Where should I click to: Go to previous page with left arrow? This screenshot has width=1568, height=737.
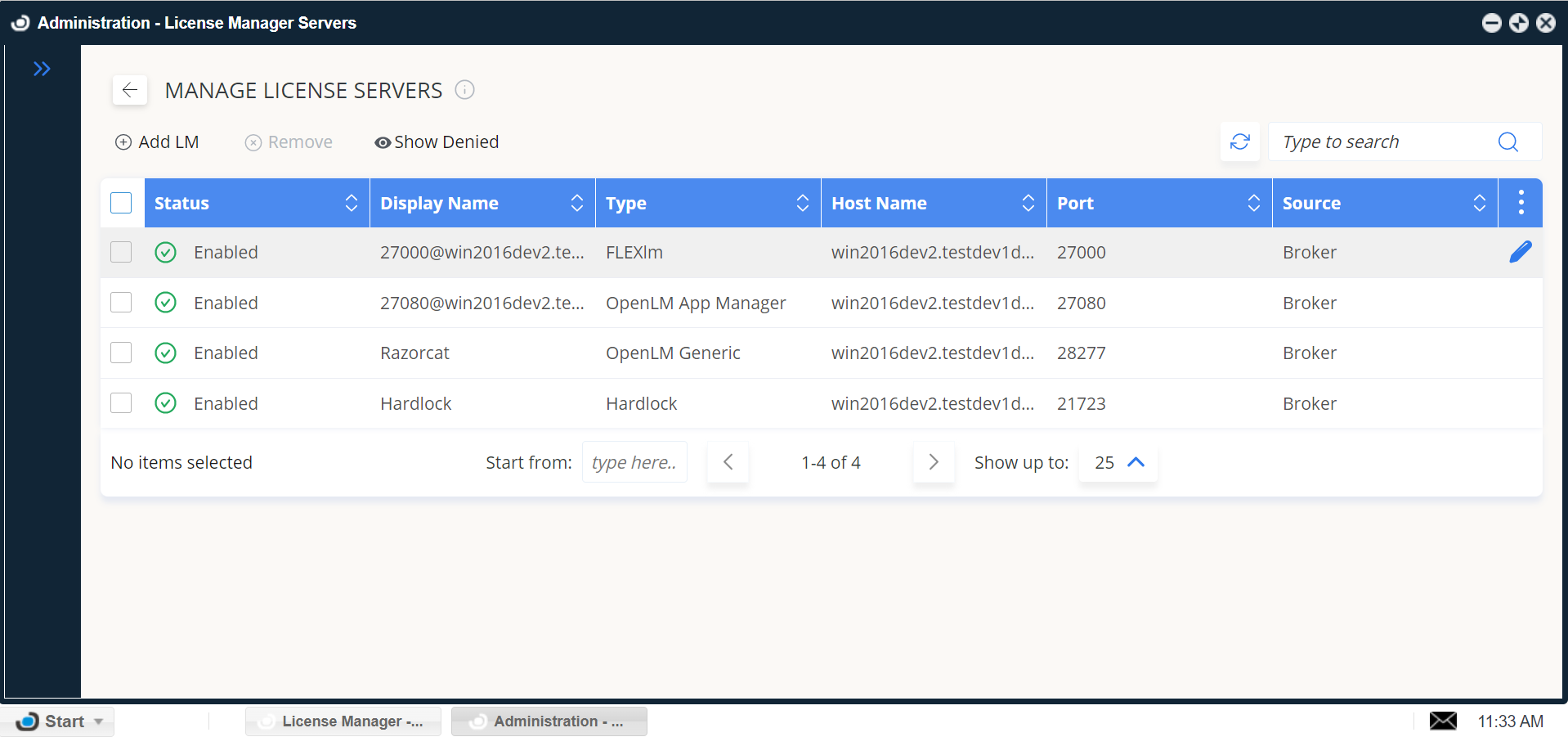click(x=728, y=462)
